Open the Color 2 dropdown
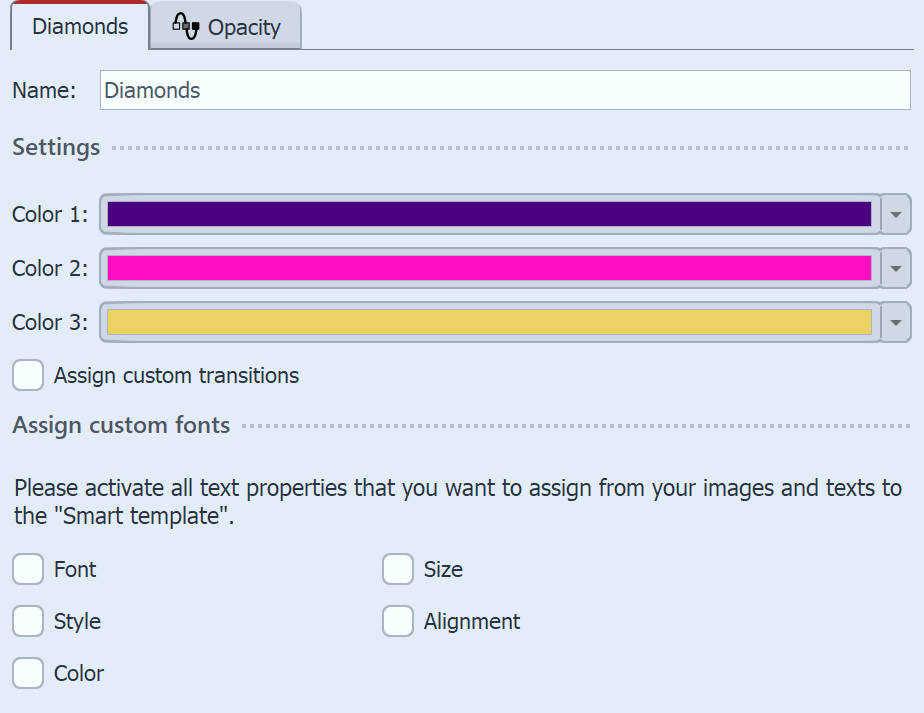 pyautogui.click(x=896, y=268)
